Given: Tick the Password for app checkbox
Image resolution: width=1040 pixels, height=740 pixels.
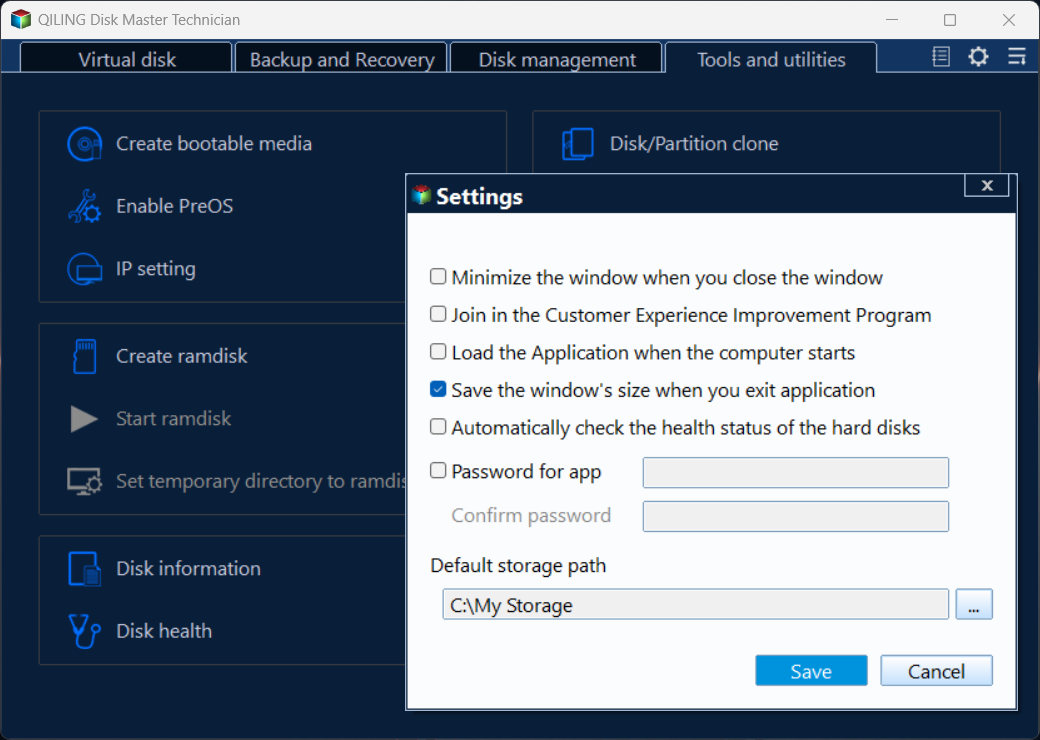Looking at the screenshot, I should point(438,470).
